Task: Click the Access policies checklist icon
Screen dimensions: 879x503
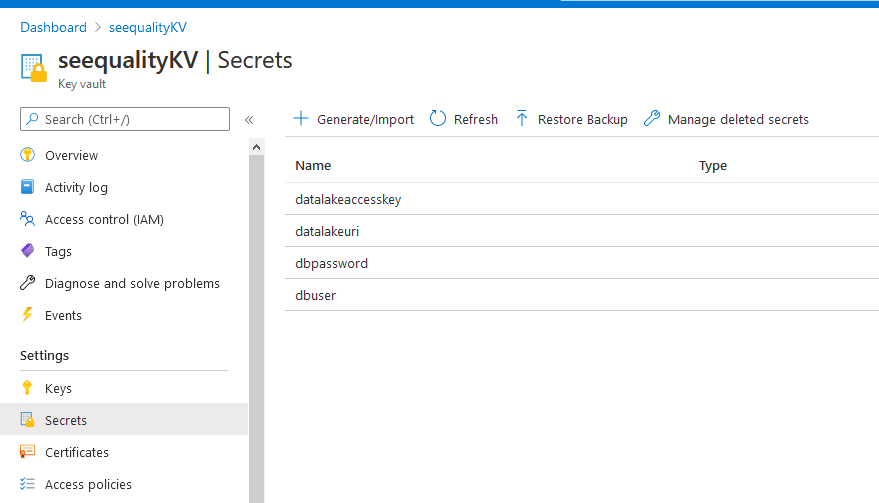Action: 27,483
